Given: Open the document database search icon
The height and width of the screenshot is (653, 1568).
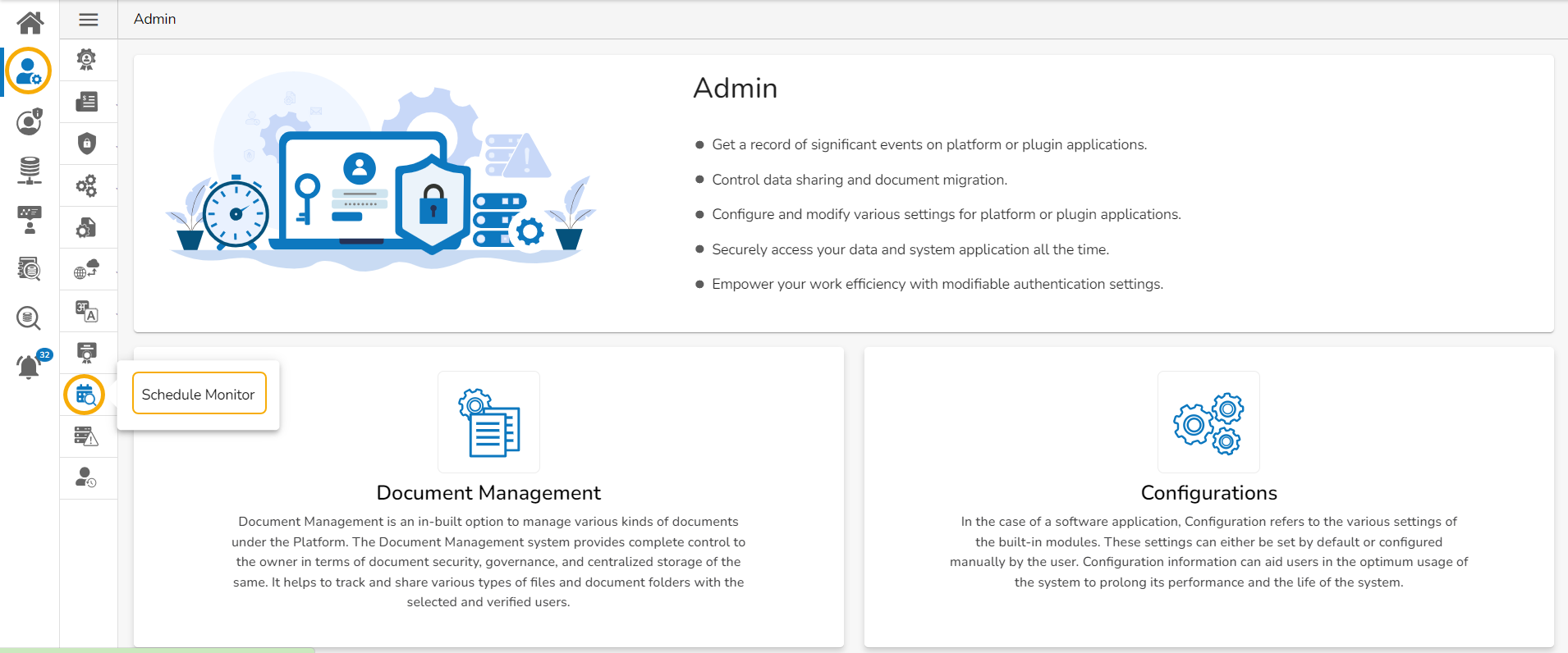Looking at the screenshot, I should pos(30,268).
